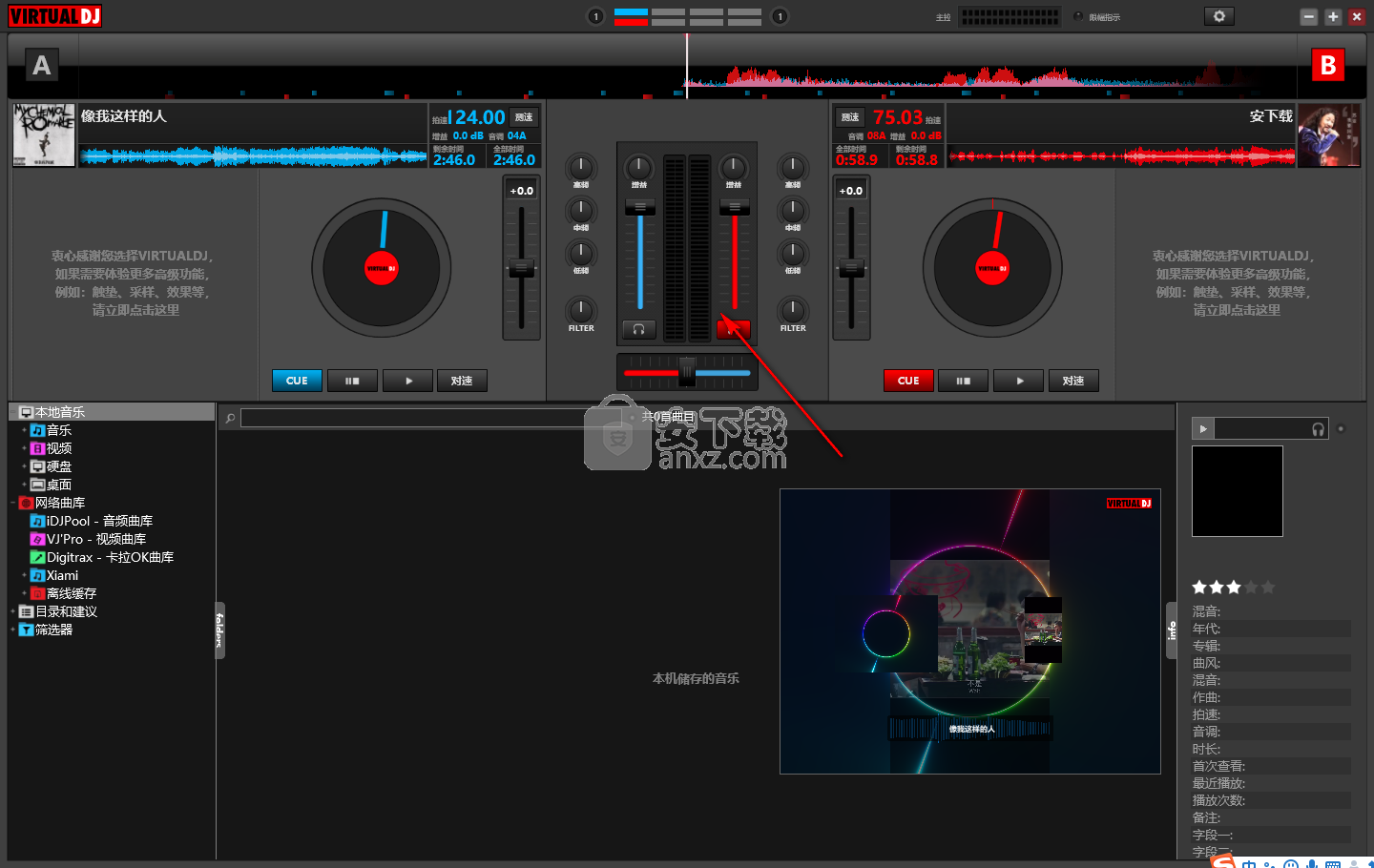Set rating to four stars

point(1251,588)
